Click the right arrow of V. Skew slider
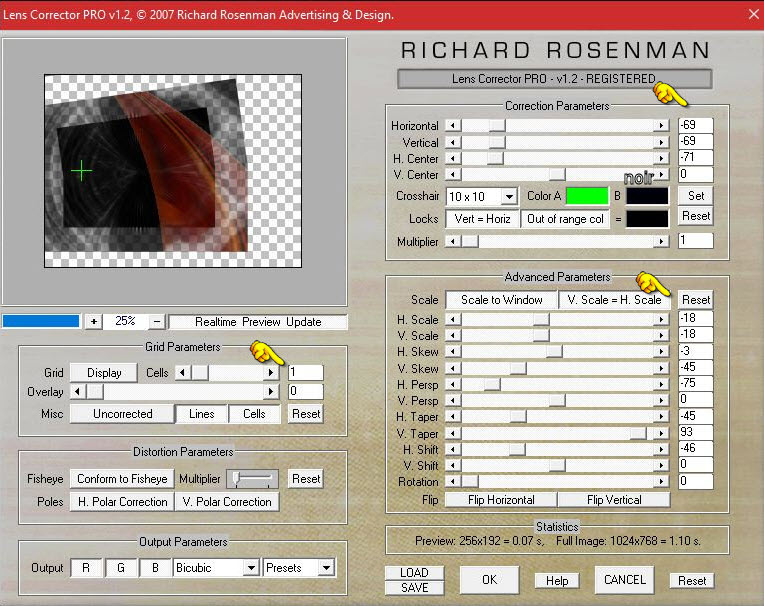This screenshot has height=606, width=764. click(x=661, y=368)
